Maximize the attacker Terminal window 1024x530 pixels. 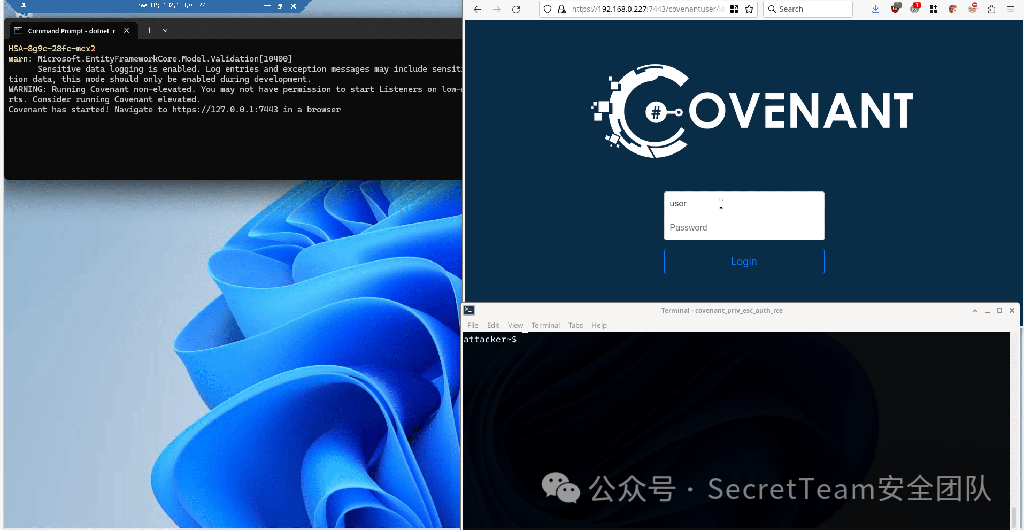click(999, 311)
